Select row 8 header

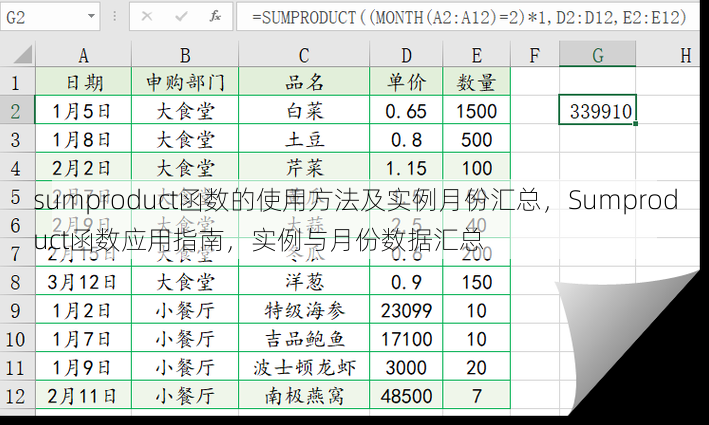[x=17, y=281]
